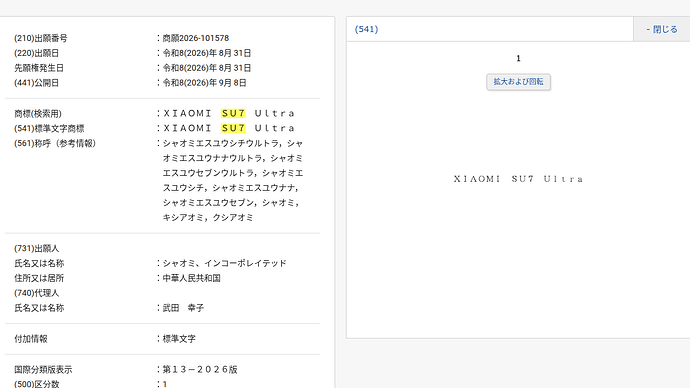The width and height of the screenshot is (690, 388).
Task: Select address value 中華人民共和国
Action: pos(192,278)
